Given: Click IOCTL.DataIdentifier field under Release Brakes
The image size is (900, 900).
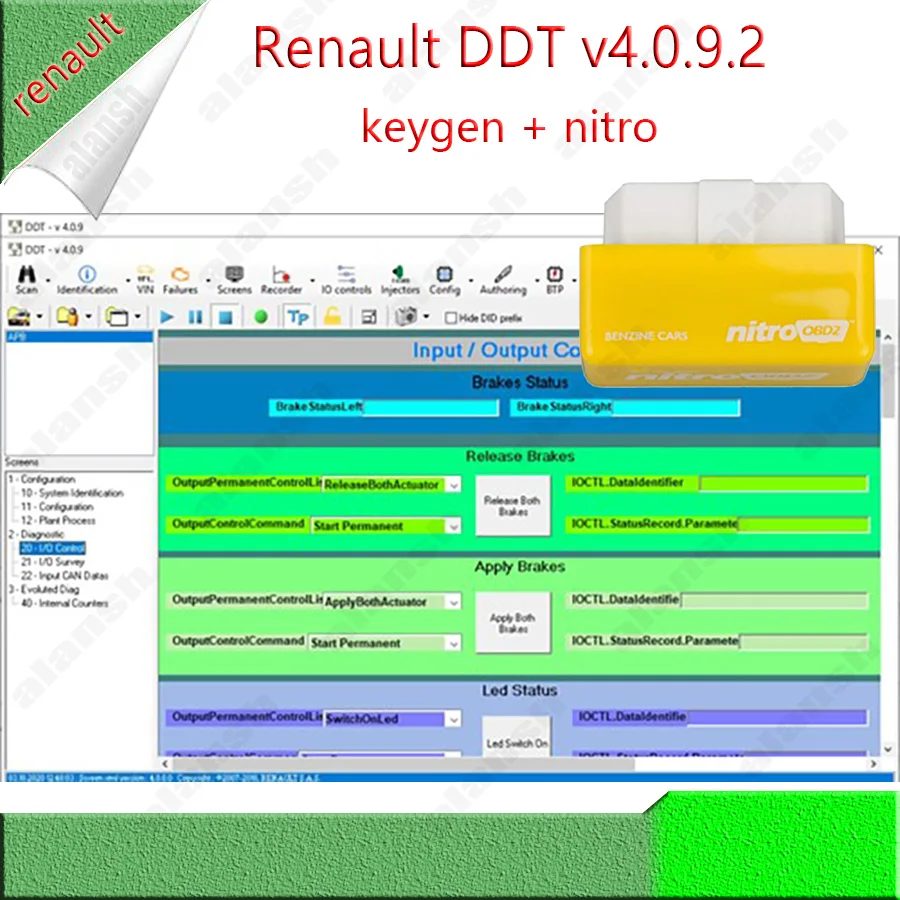Looking at the screenshot, I should tap(783, 483).
